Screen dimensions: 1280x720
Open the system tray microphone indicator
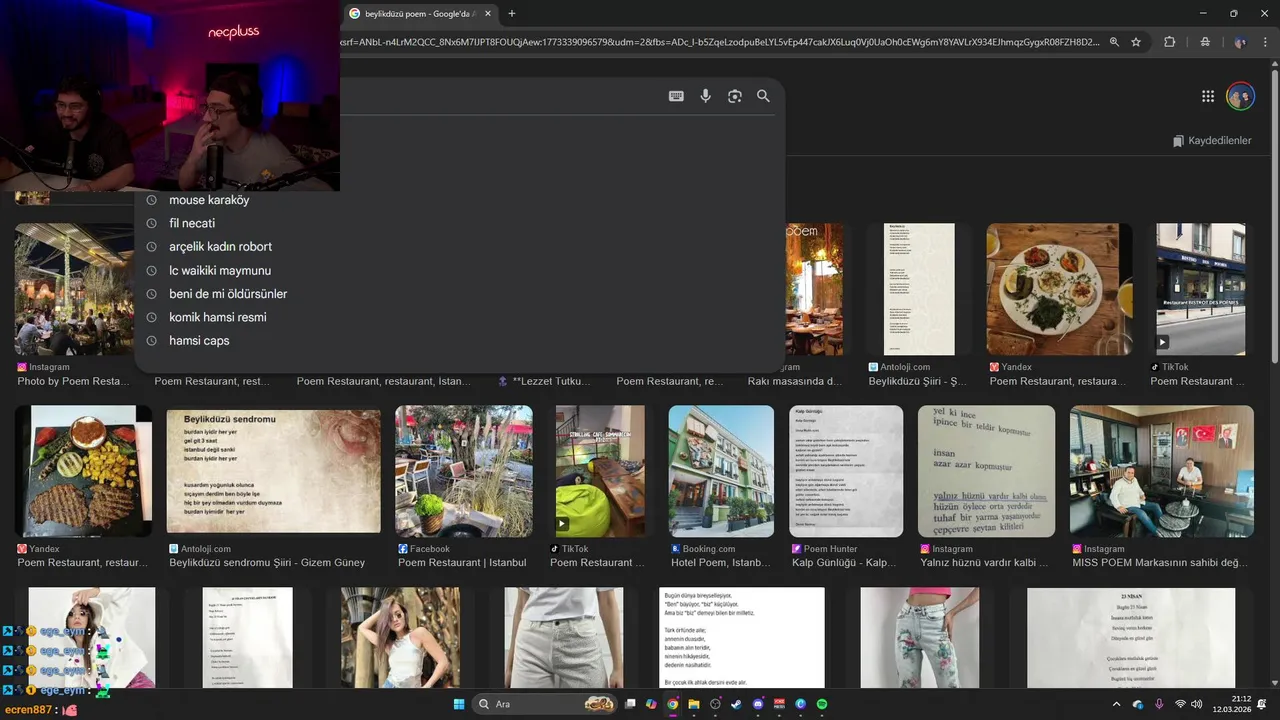(1159, 704)
